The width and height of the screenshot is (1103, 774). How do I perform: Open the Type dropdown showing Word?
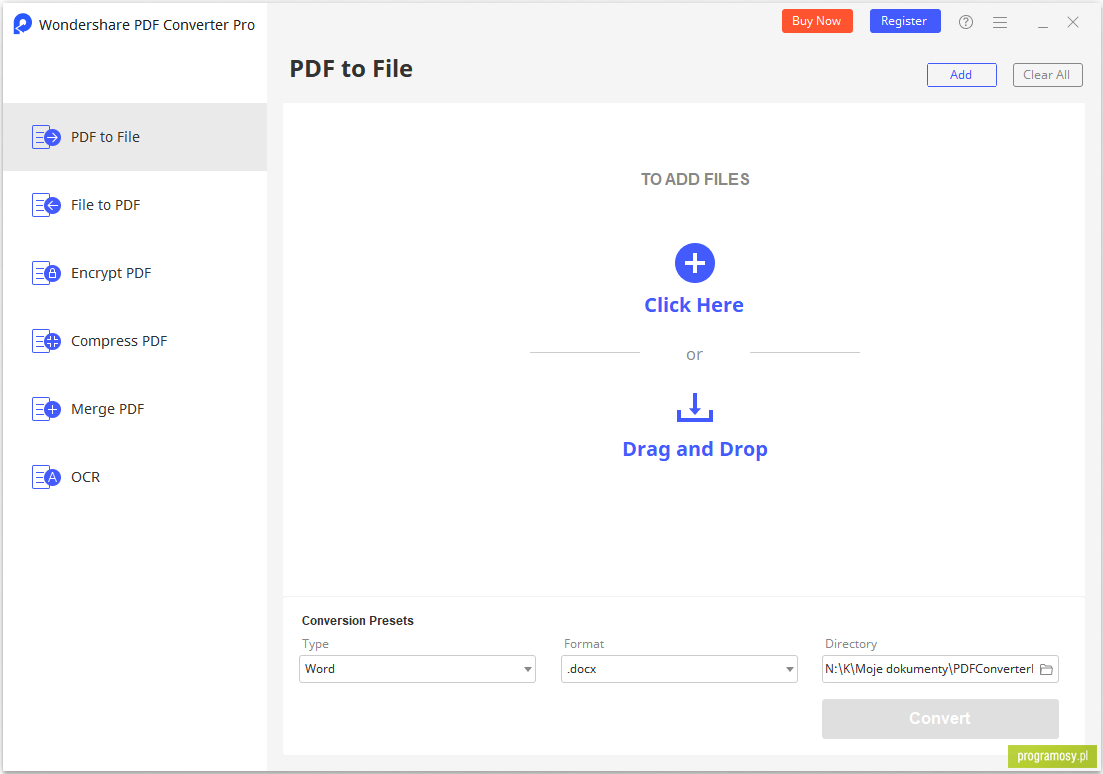pyautogui.click(x=417, y=669)
